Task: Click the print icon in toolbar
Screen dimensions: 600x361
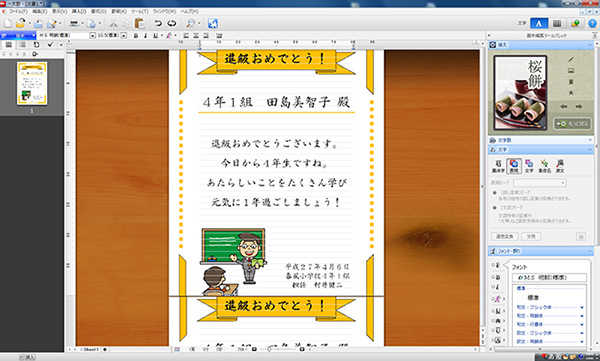Action: tap(74, 23)
